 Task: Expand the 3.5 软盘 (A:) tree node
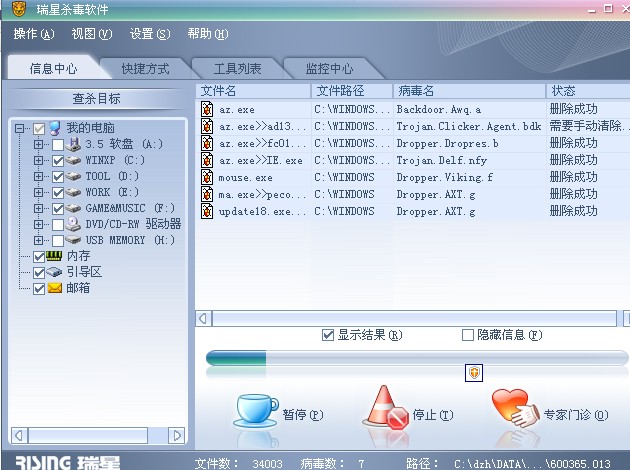pos(39,144)
